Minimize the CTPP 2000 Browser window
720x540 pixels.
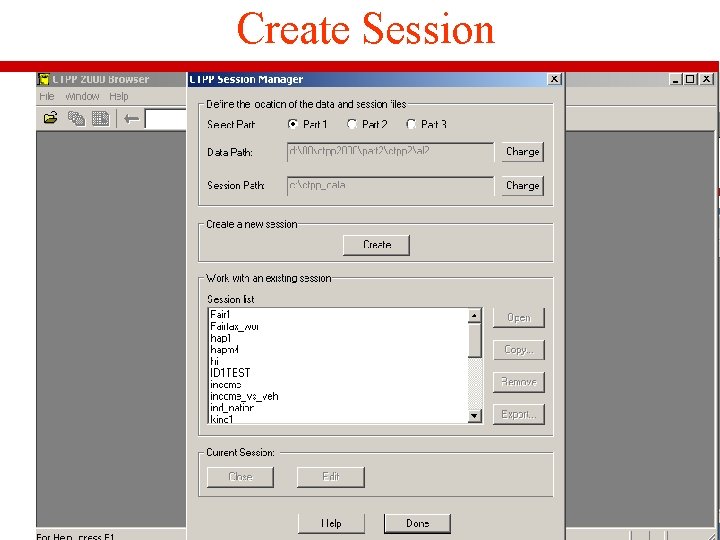(x=675, y=79)
